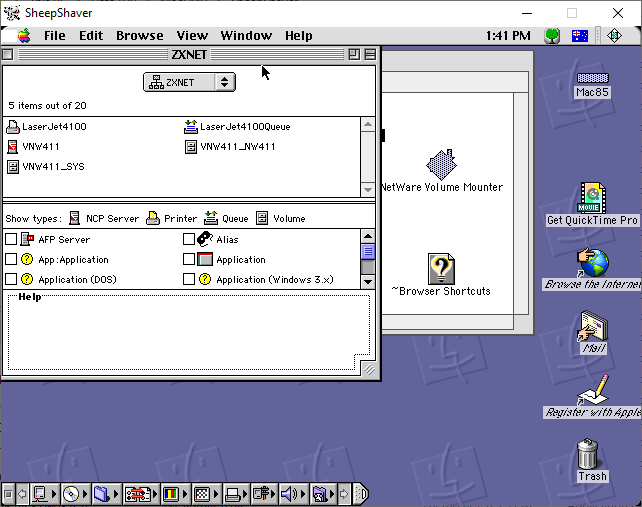Screen dimensions: 642x507
Task: Open the keyboard menu flag icon
Action: [579, 36]
